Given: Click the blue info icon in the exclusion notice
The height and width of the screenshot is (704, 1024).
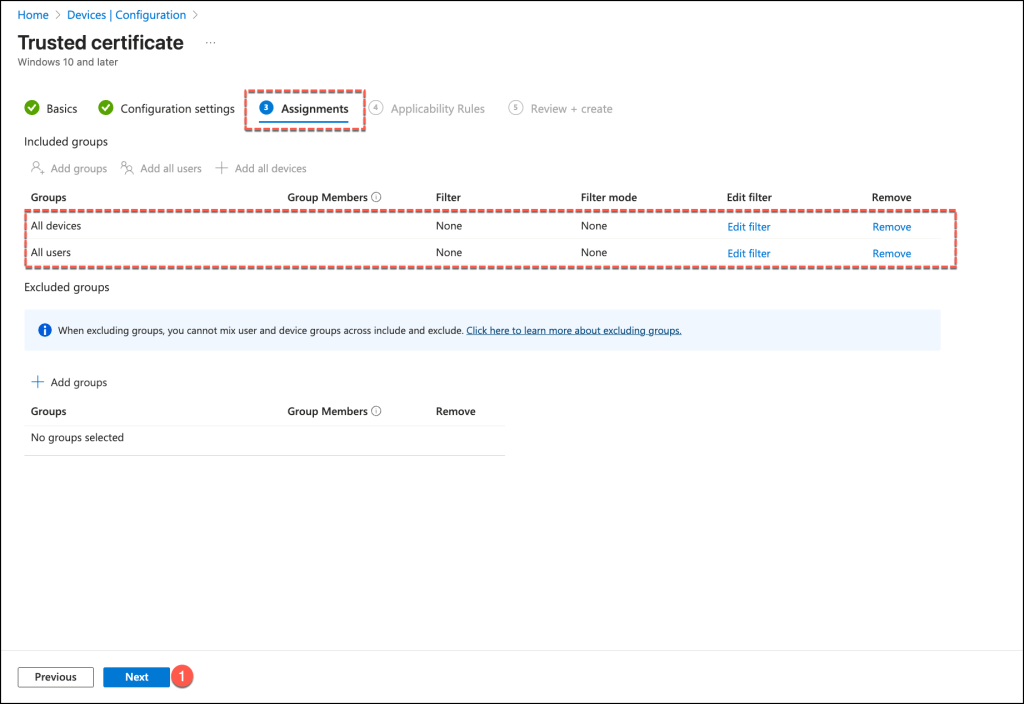Looking at the screenshot, I should (x=44, y=330).
